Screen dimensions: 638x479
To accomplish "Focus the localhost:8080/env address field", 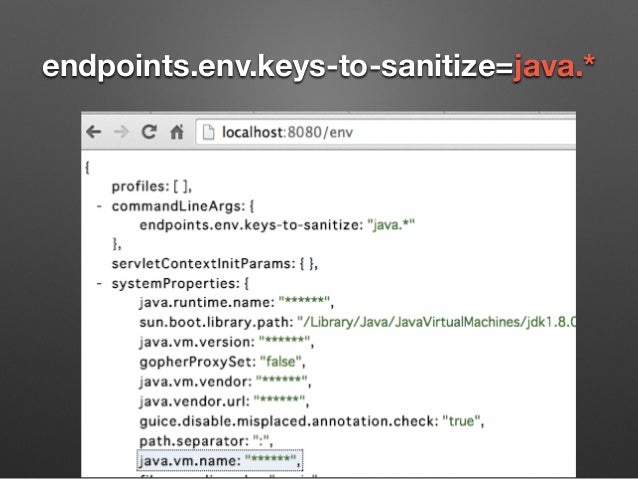I will coord(386,132).
